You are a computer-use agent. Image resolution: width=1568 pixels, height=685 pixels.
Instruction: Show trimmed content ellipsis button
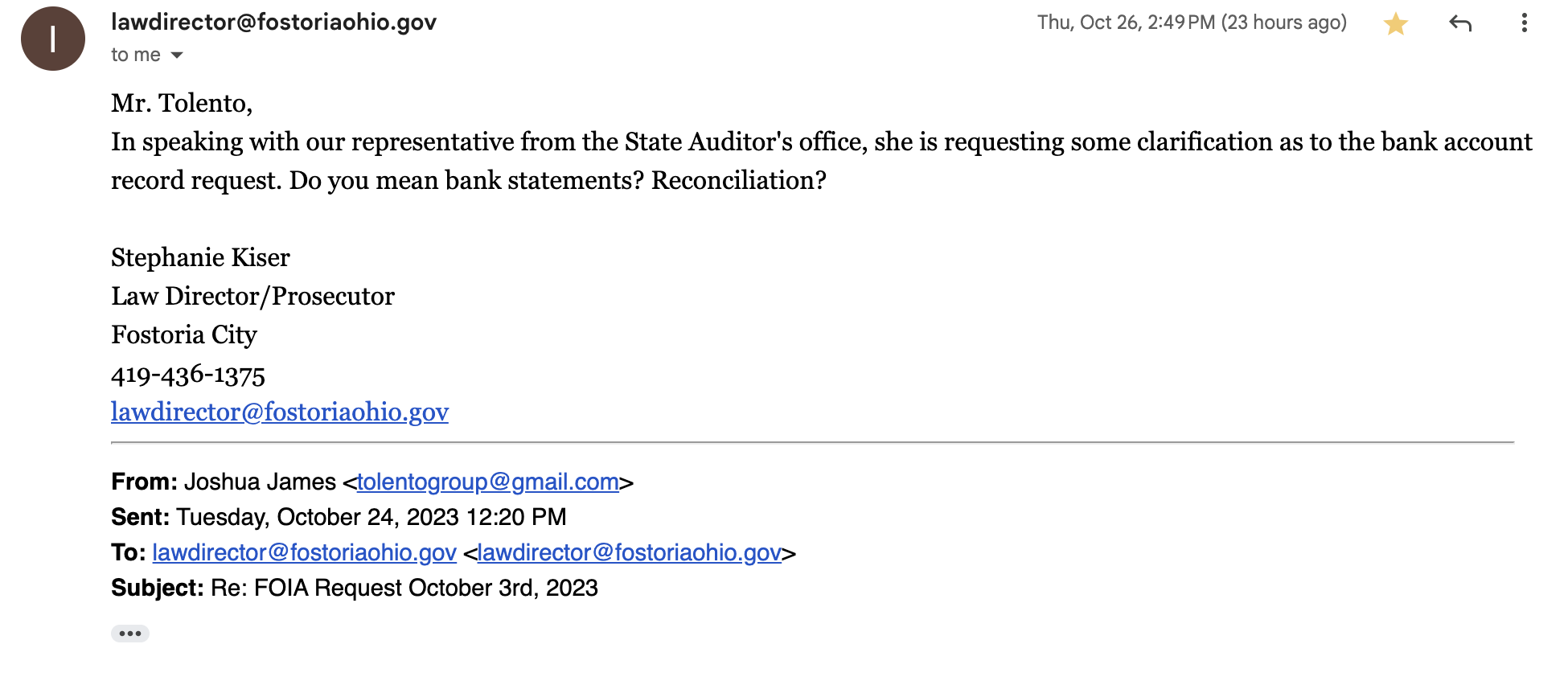pos(130,634)
